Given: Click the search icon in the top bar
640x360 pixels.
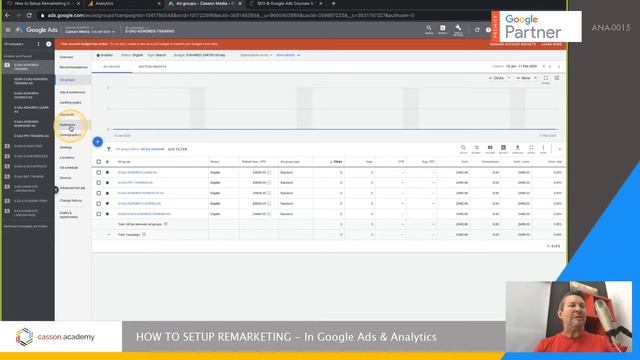Looking at the screenshot, I should 429,29.
